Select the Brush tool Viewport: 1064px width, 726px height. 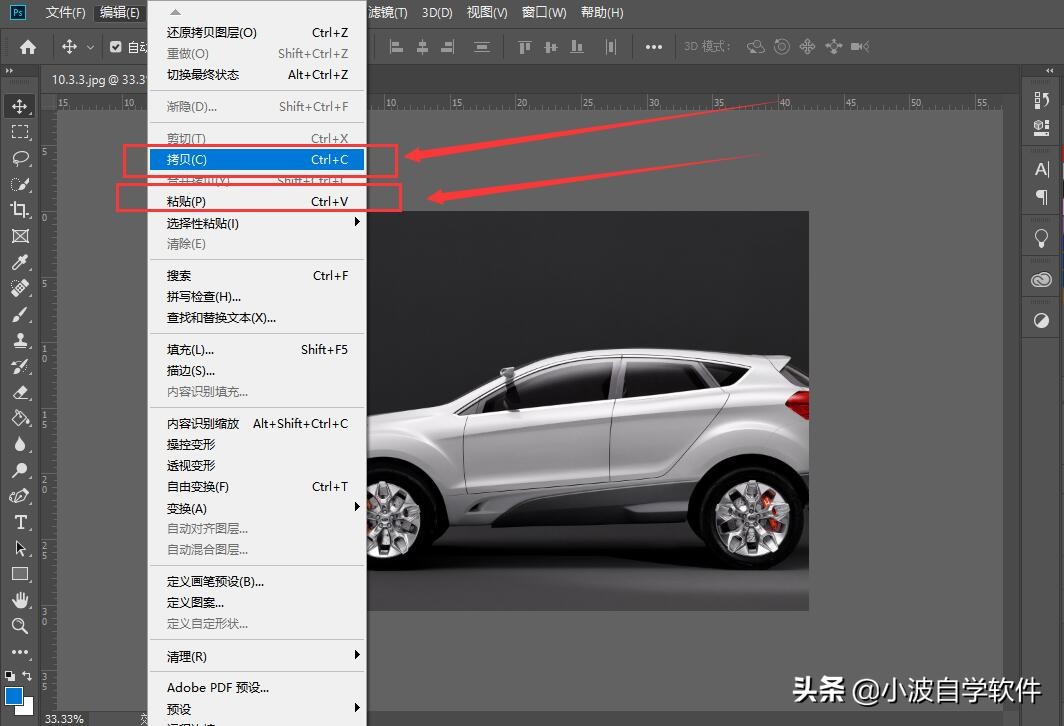20,314
